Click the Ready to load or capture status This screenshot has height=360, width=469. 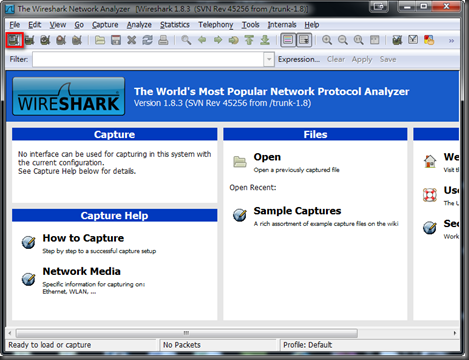(49, 345)
